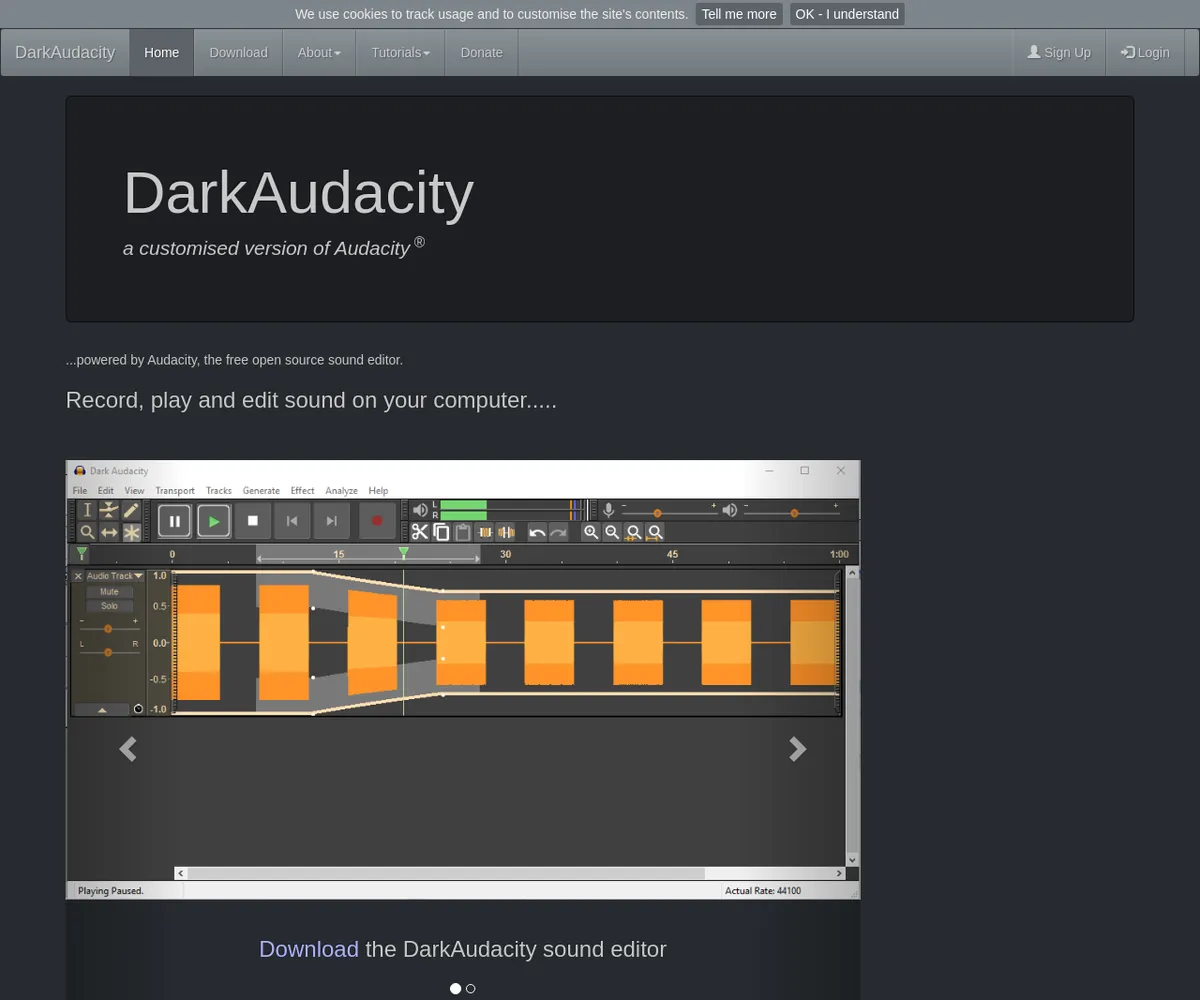Click the OK - I understand button
Screen dimensions: 1200x1000
846,14
